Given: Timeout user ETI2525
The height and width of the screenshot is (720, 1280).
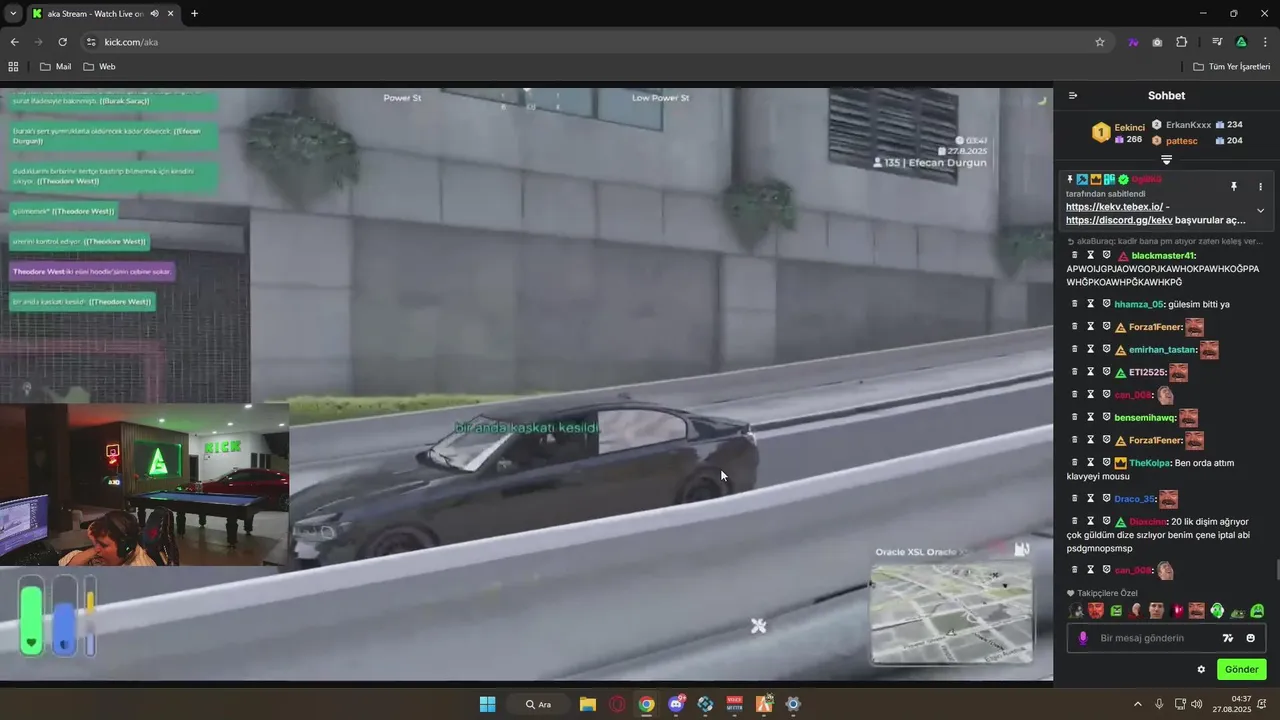Looking at the screenshot, I should [x=1091, y=372].
